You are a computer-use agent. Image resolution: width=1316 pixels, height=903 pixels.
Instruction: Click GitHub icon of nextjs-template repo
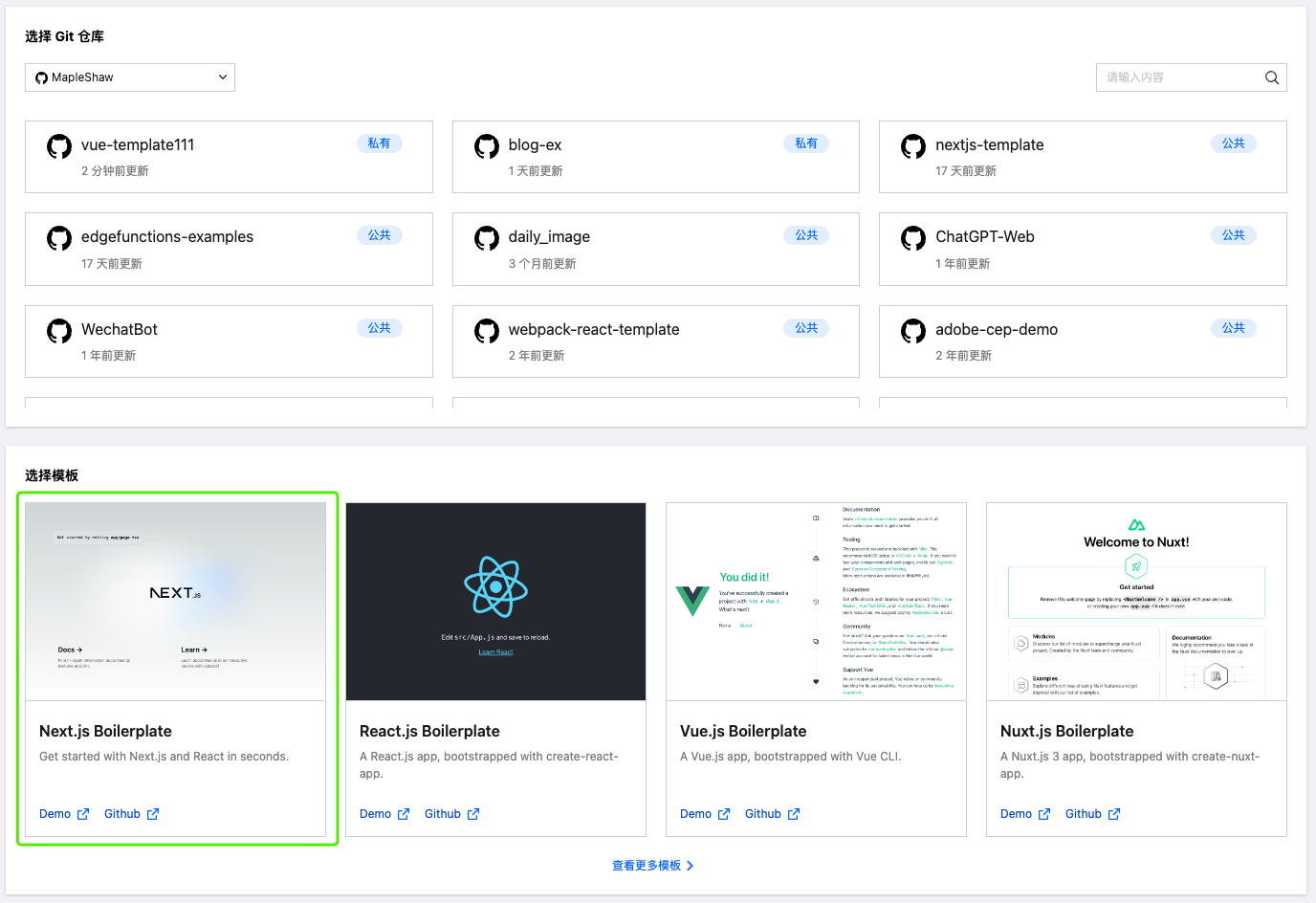[x=913, y=146]
